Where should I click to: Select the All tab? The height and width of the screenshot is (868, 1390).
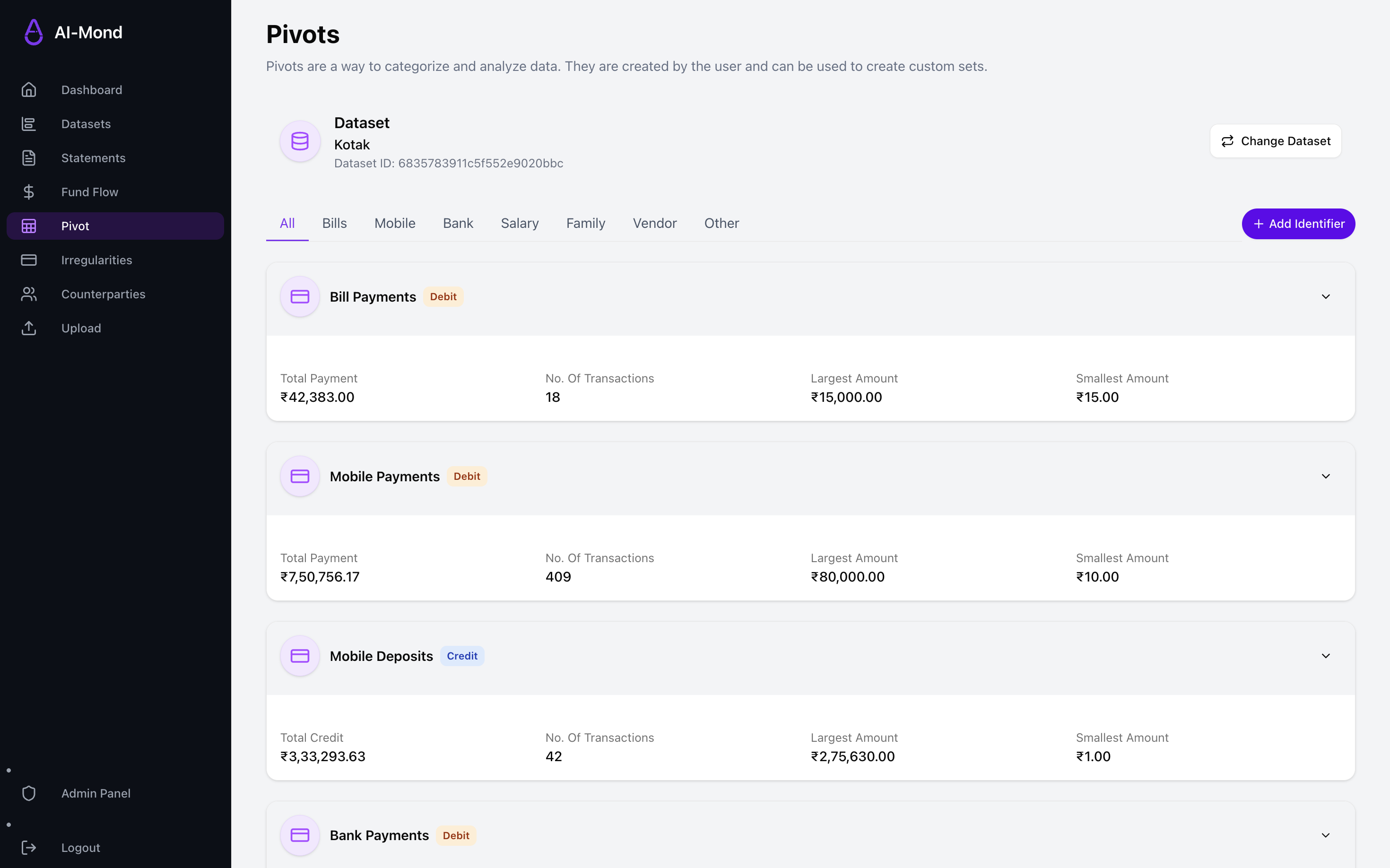click(287, 223)
